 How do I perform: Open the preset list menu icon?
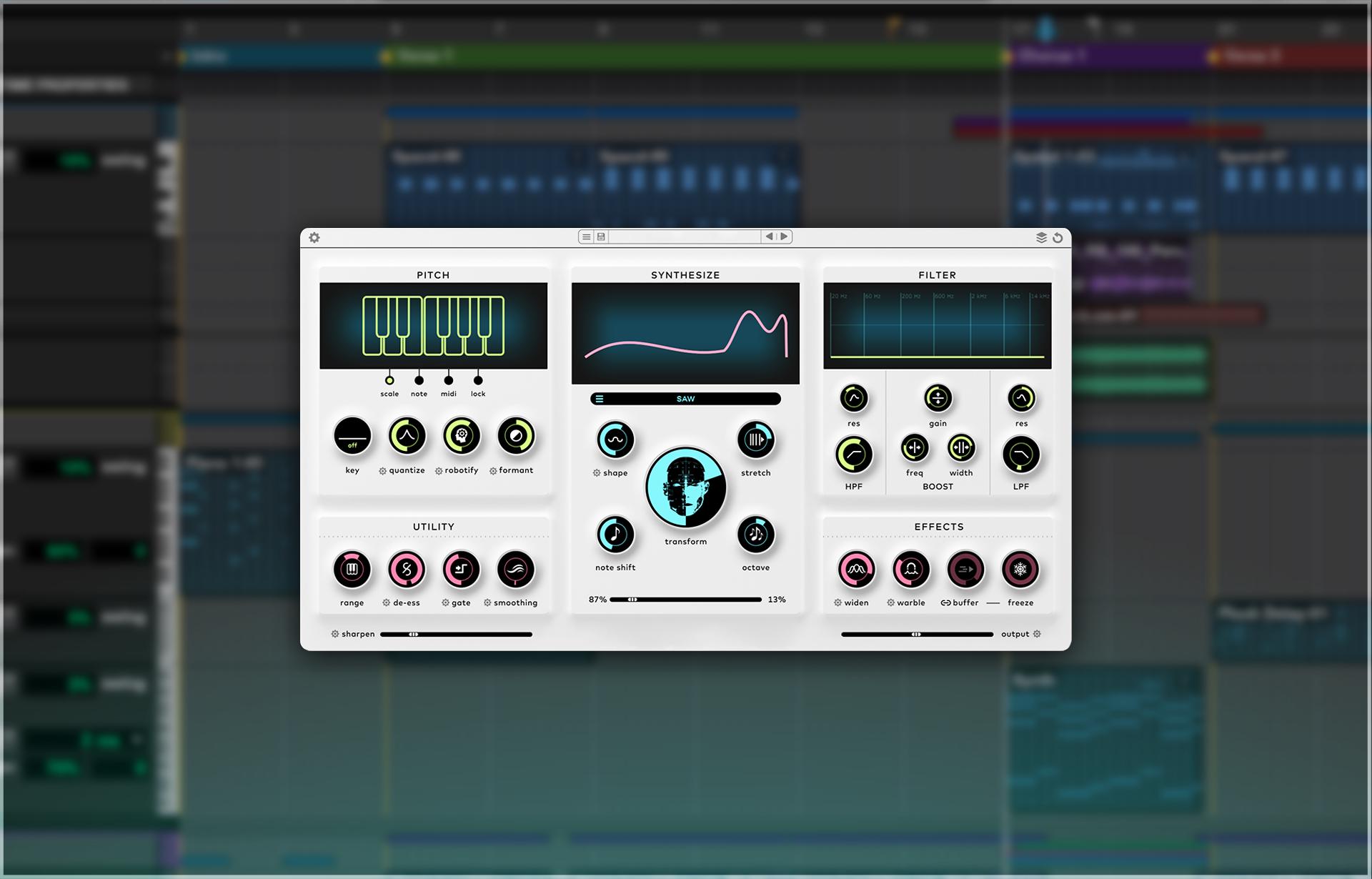click(586, 237)
